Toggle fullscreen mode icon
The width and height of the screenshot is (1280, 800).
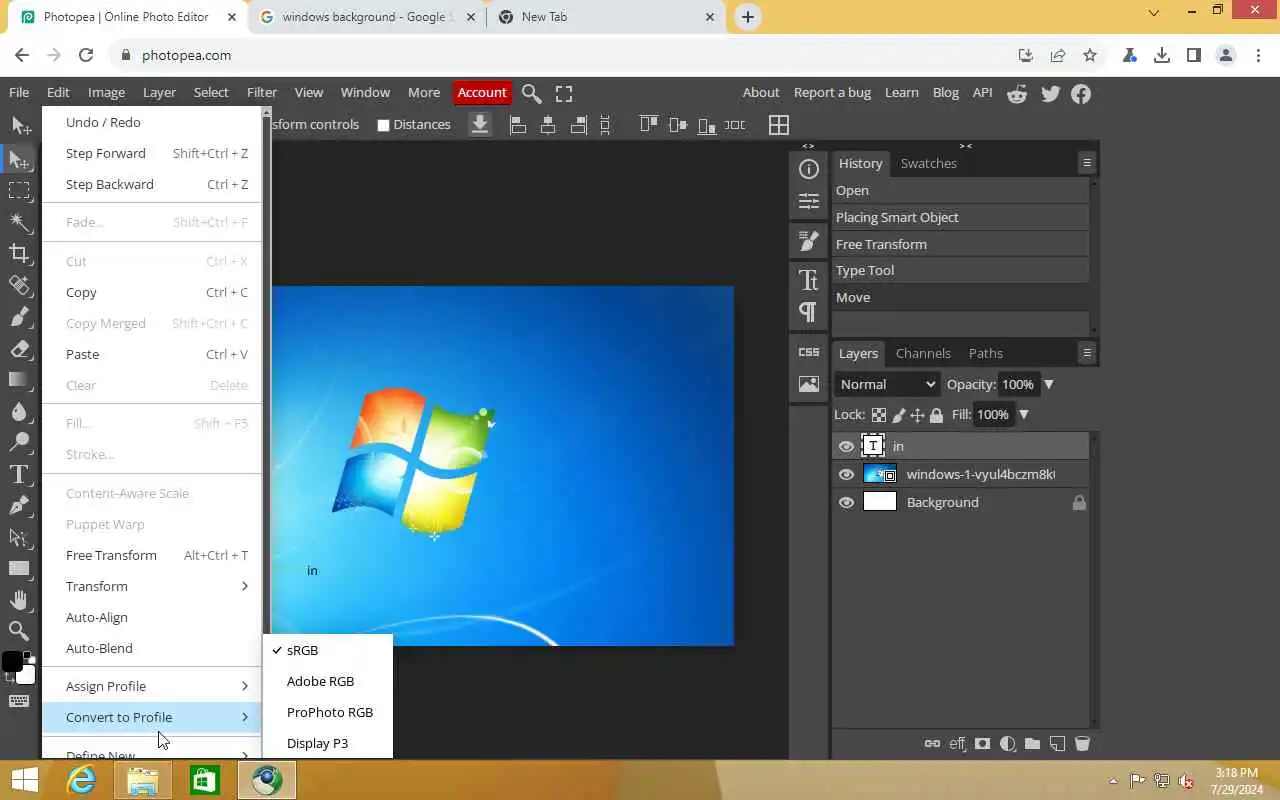(x=564, y=93)
